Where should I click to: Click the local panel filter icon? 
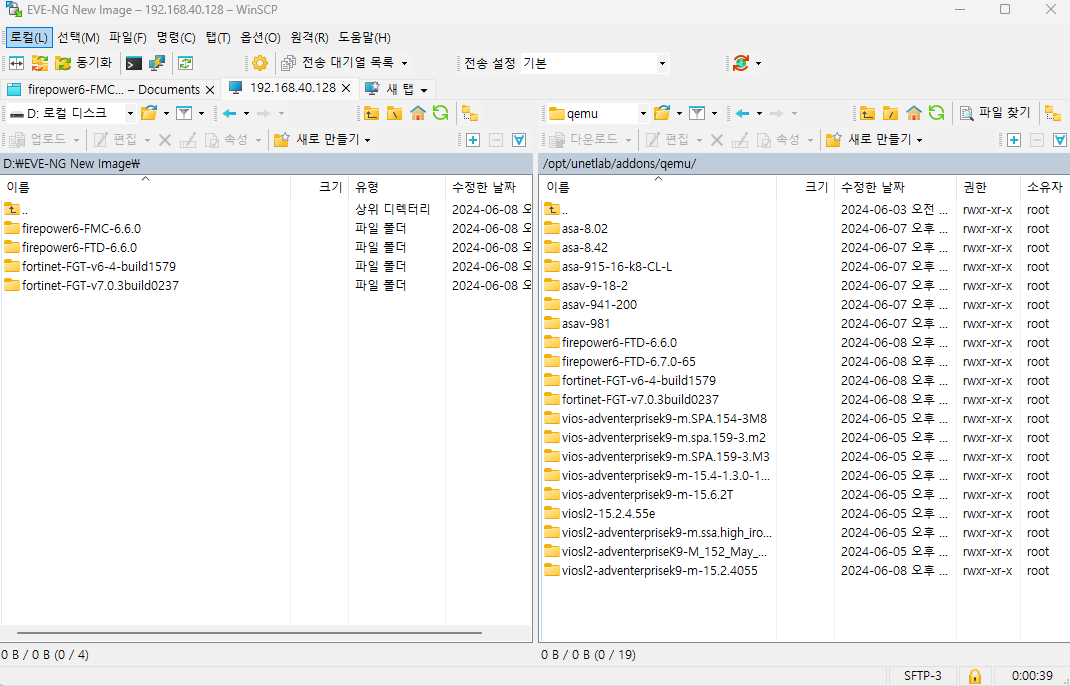point(184,113)
